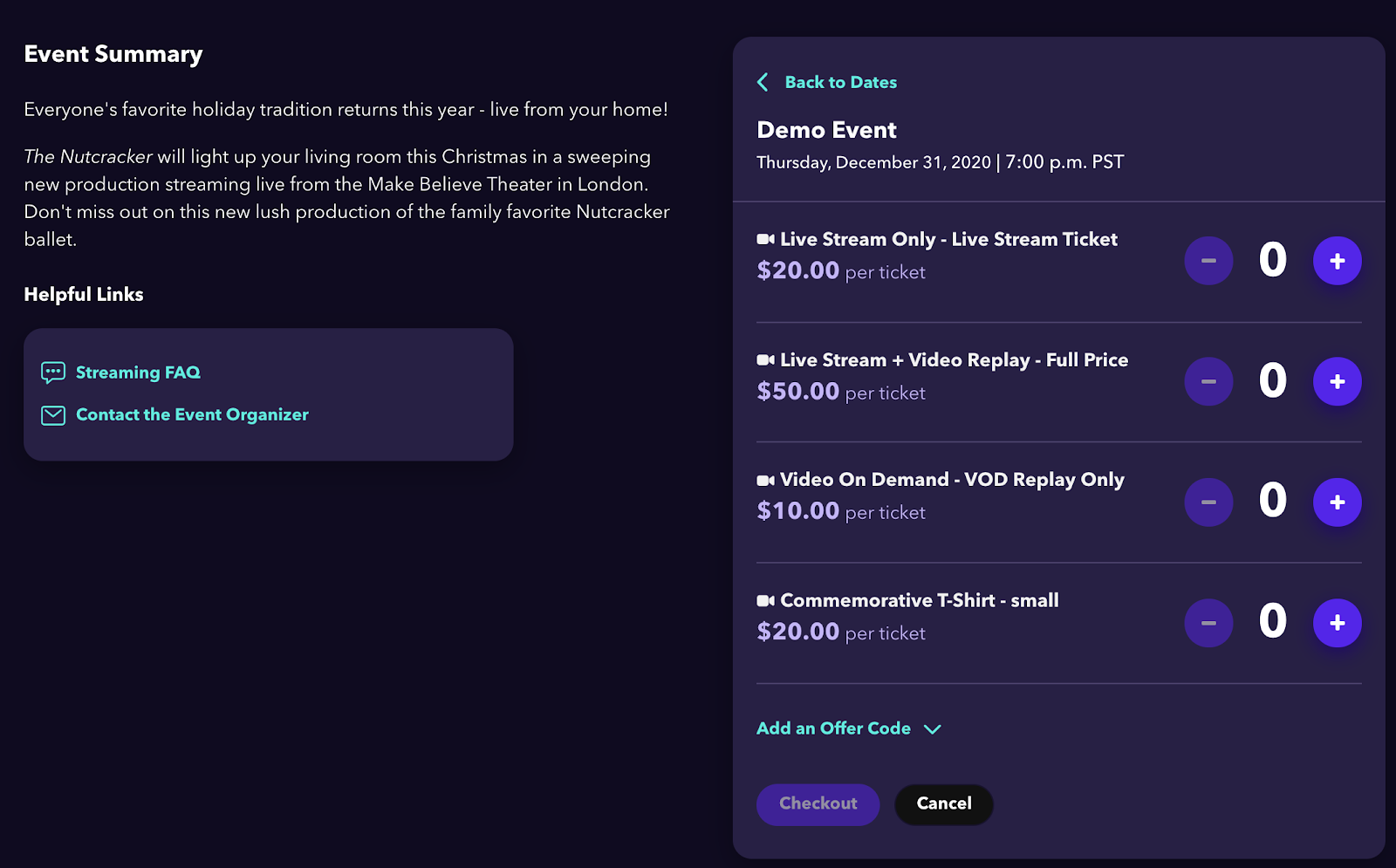Select Contact the Event Organizer
This screenshot has width=1396, height=868.
191,414
